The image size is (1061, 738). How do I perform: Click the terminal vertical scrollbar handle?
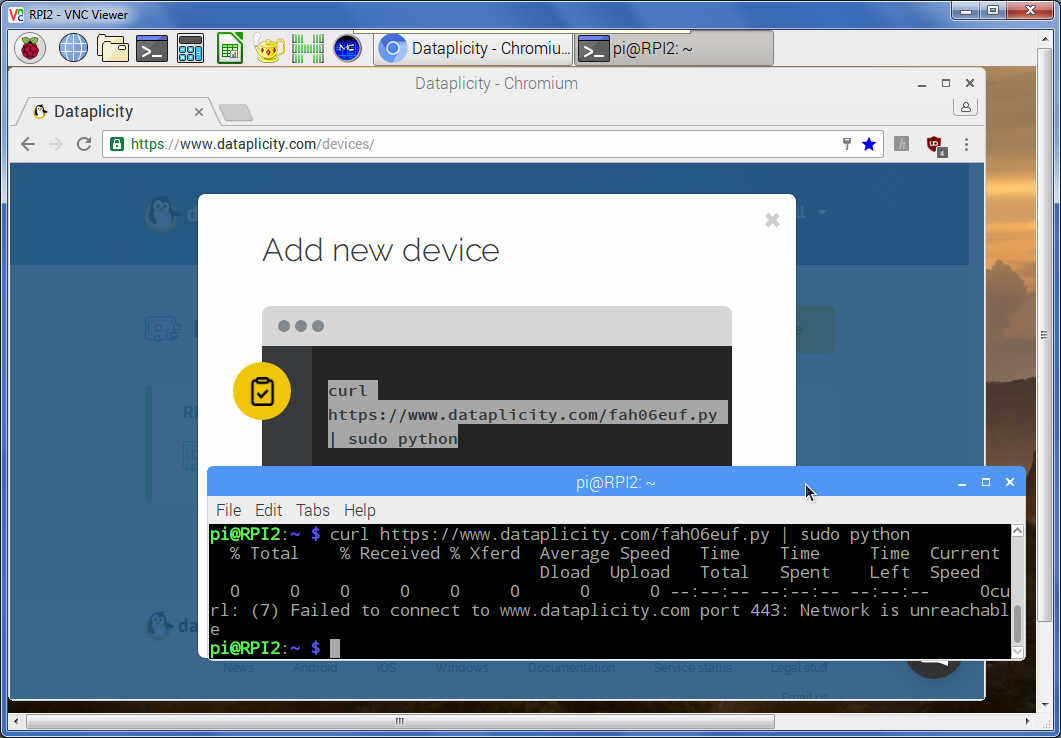point(1018,624)
